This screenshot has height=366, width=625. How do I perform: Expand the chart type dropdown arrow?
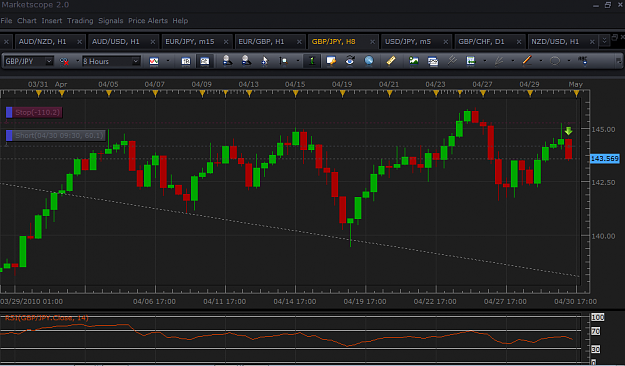(x=168, y=61)
